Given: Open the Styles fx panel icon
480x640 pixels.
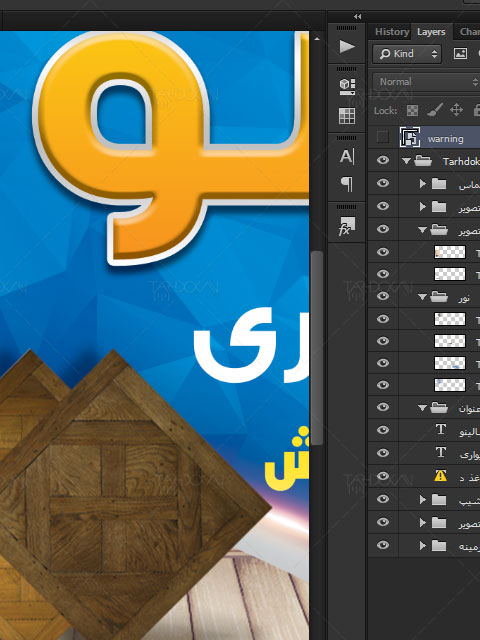Looking at the screenshot, I should pos(347,226).
